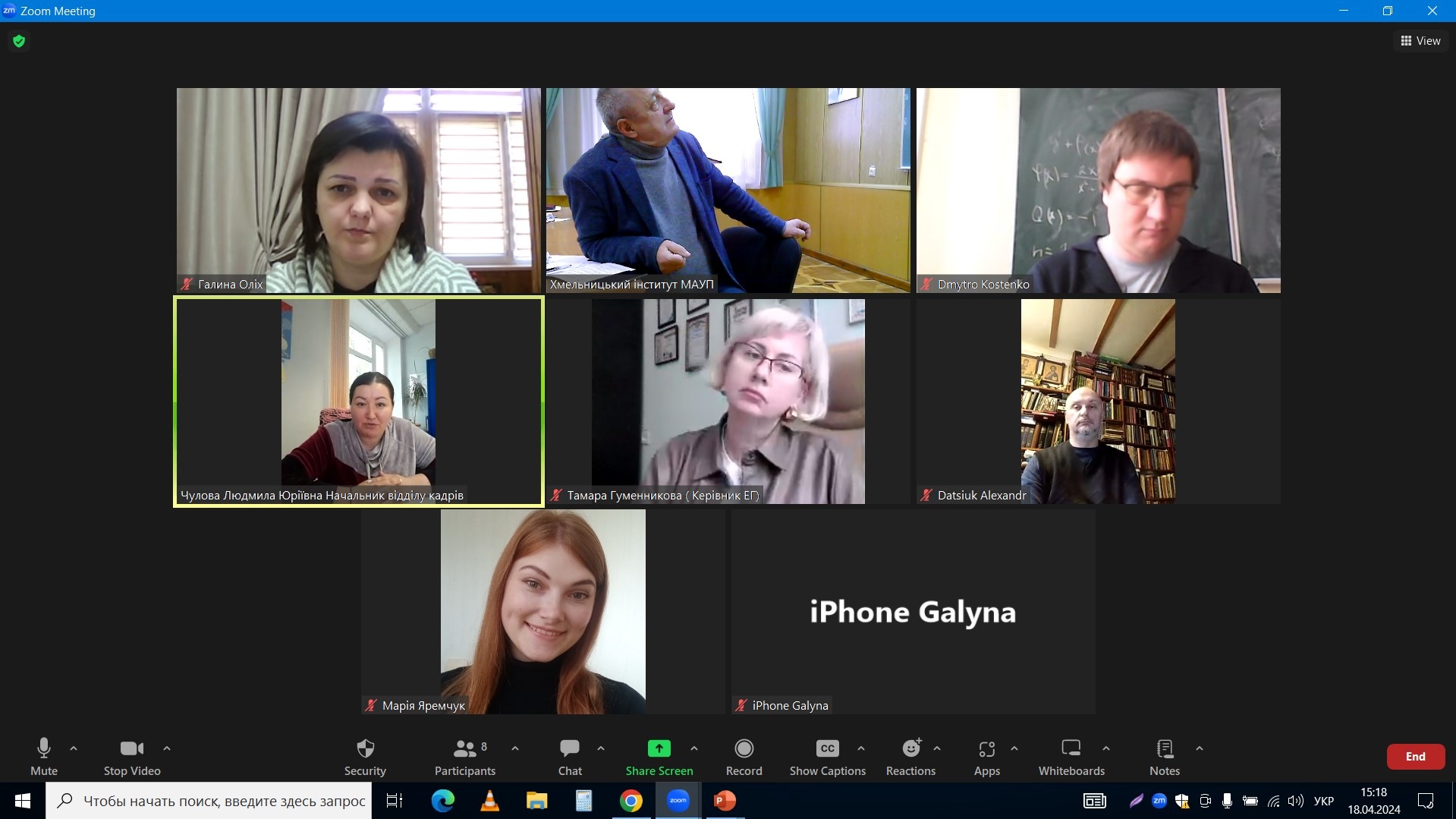Open the View layout menu

[x=1420, y=41]
